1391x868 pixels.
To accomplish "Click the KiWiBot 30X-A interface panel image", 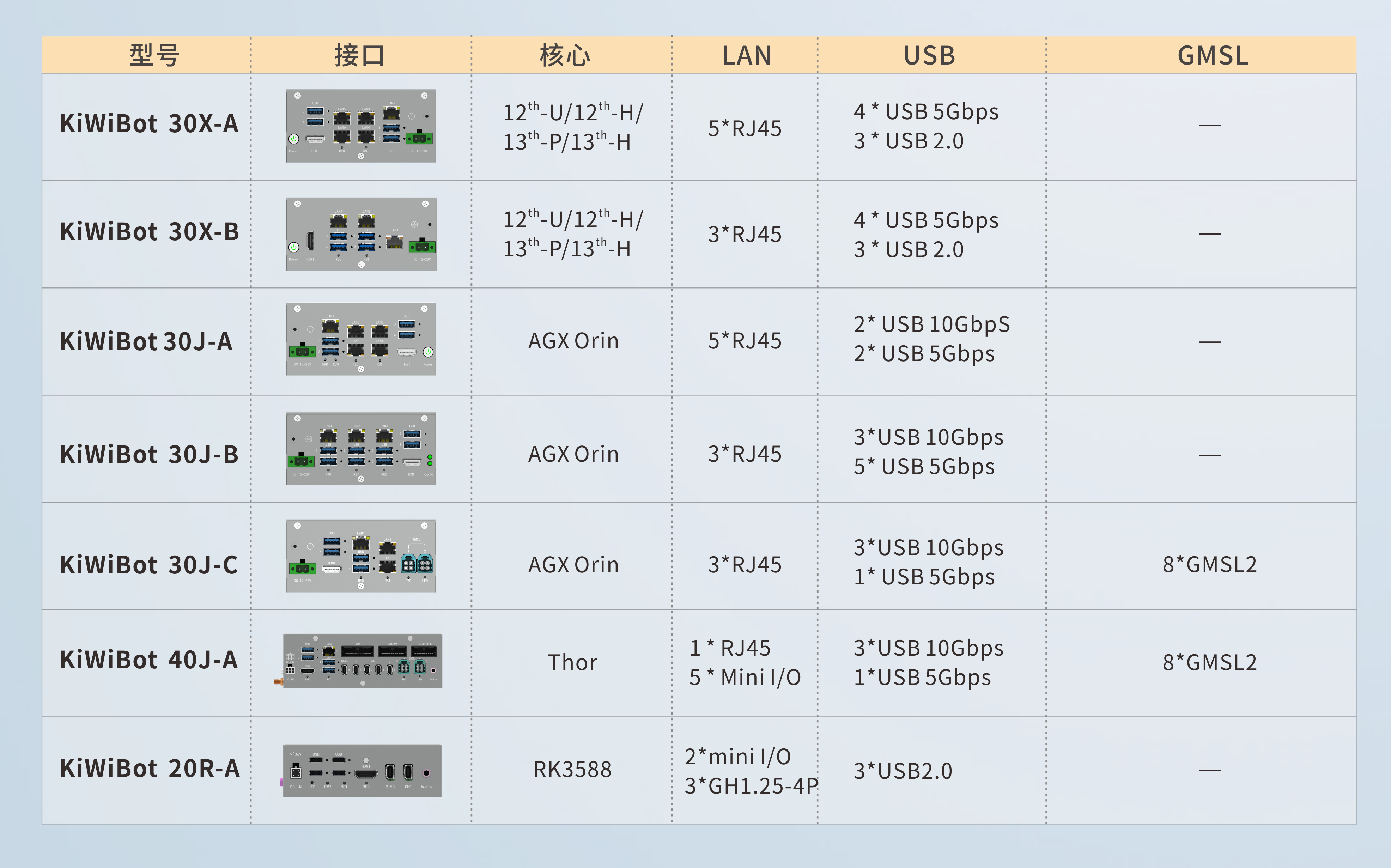I will [x=360, y=126].
